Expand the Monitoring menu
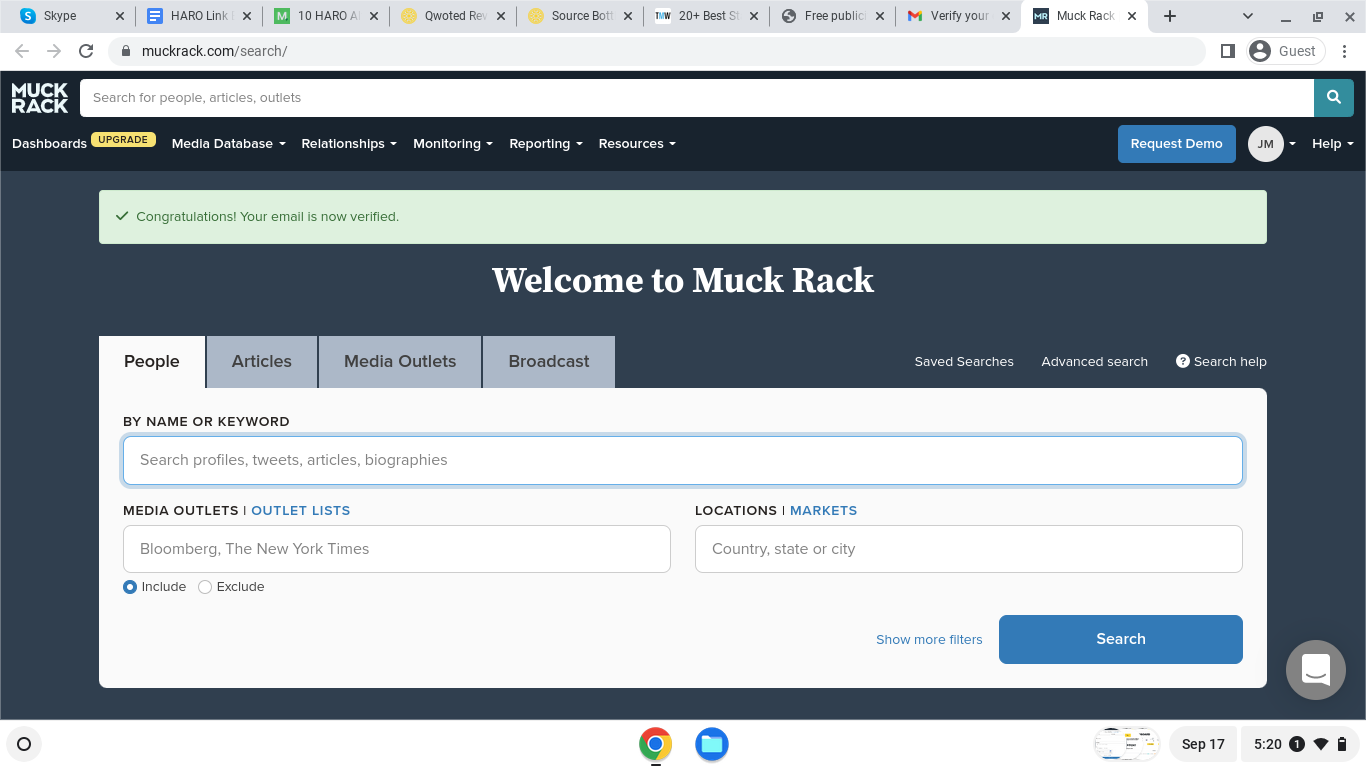 coord(453,144)
